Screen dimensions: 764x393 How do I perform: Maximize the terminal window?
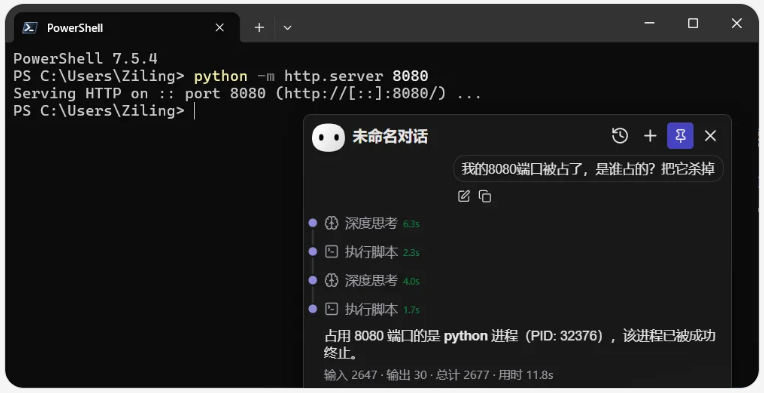pos(693,23)
